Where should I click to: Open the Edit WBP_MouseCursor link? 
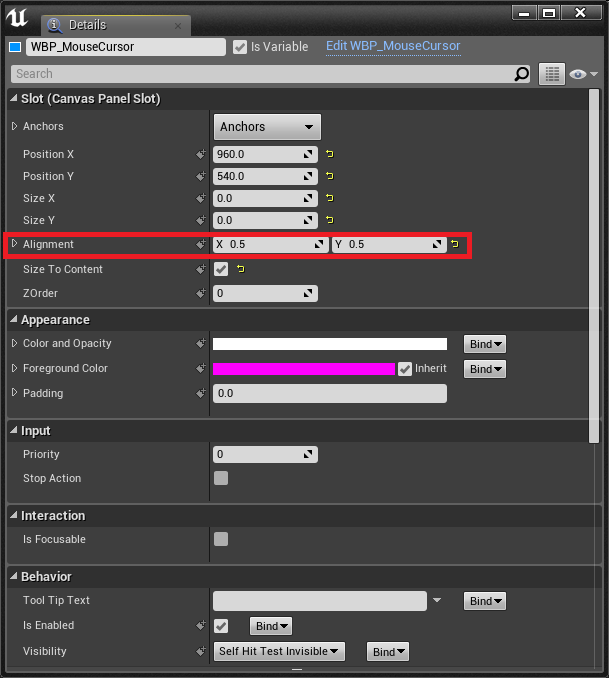coord(393,46)
